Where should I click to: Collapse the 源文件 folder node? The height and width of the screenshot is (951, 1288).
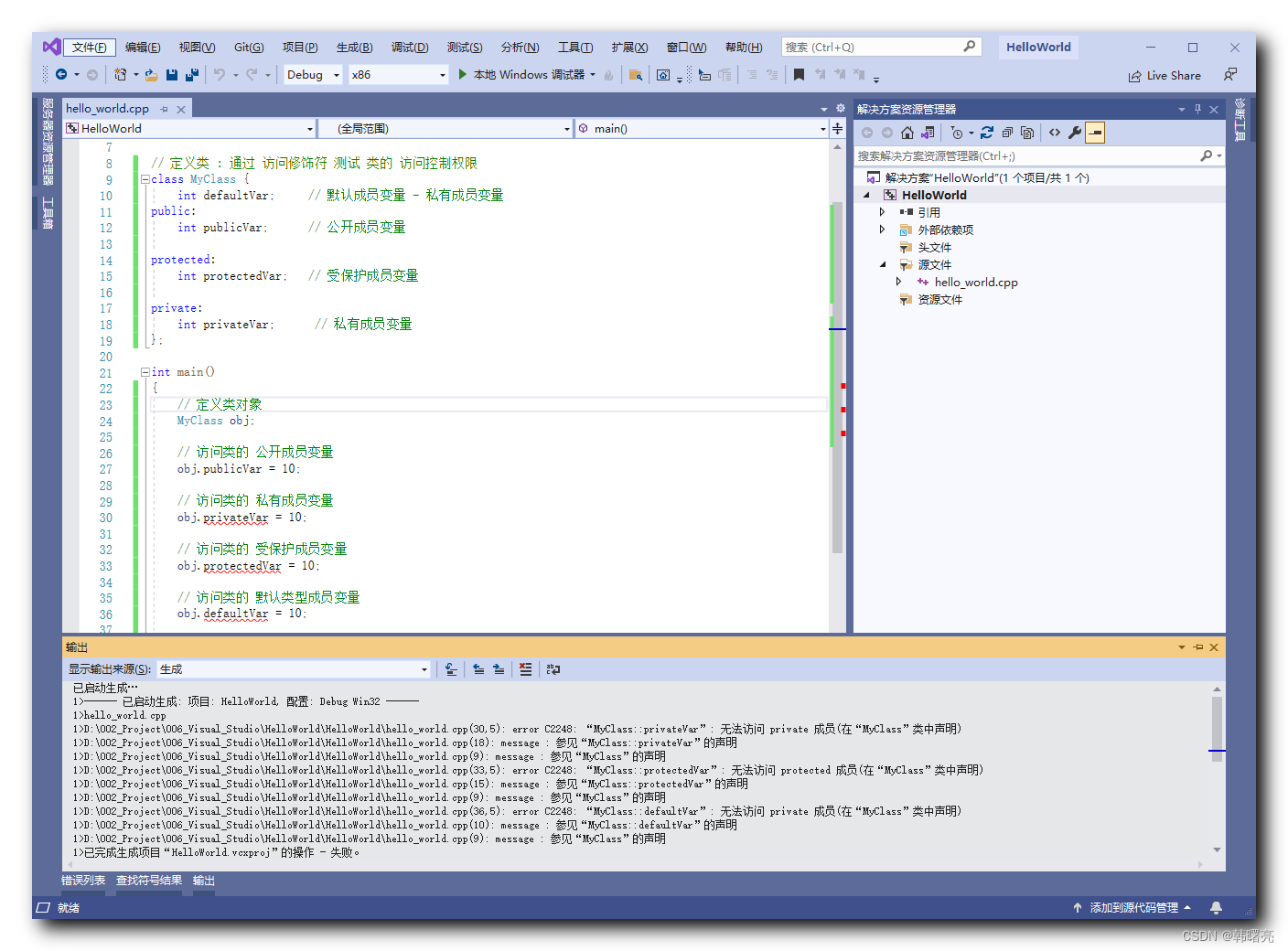pos(883,265)
